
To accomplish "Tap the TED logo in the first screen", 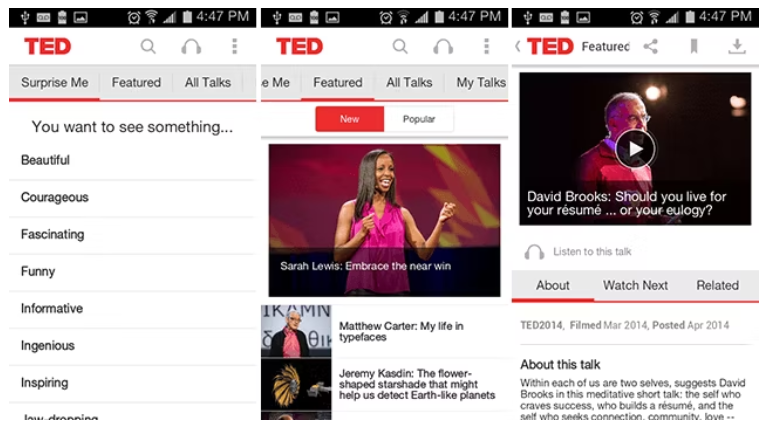I will pos(48,47).
